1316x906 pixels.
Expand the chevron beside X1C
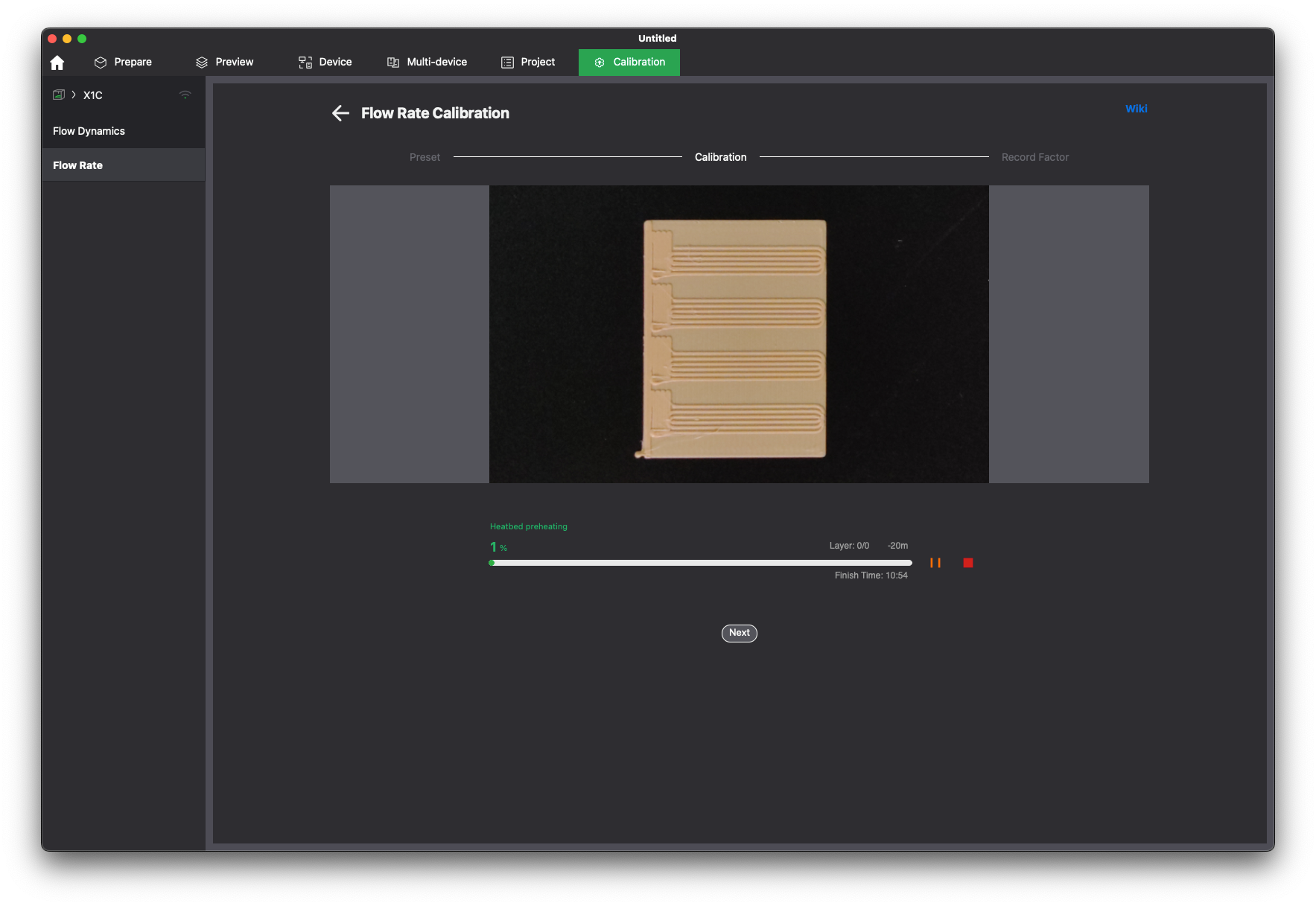pos(74,95)
